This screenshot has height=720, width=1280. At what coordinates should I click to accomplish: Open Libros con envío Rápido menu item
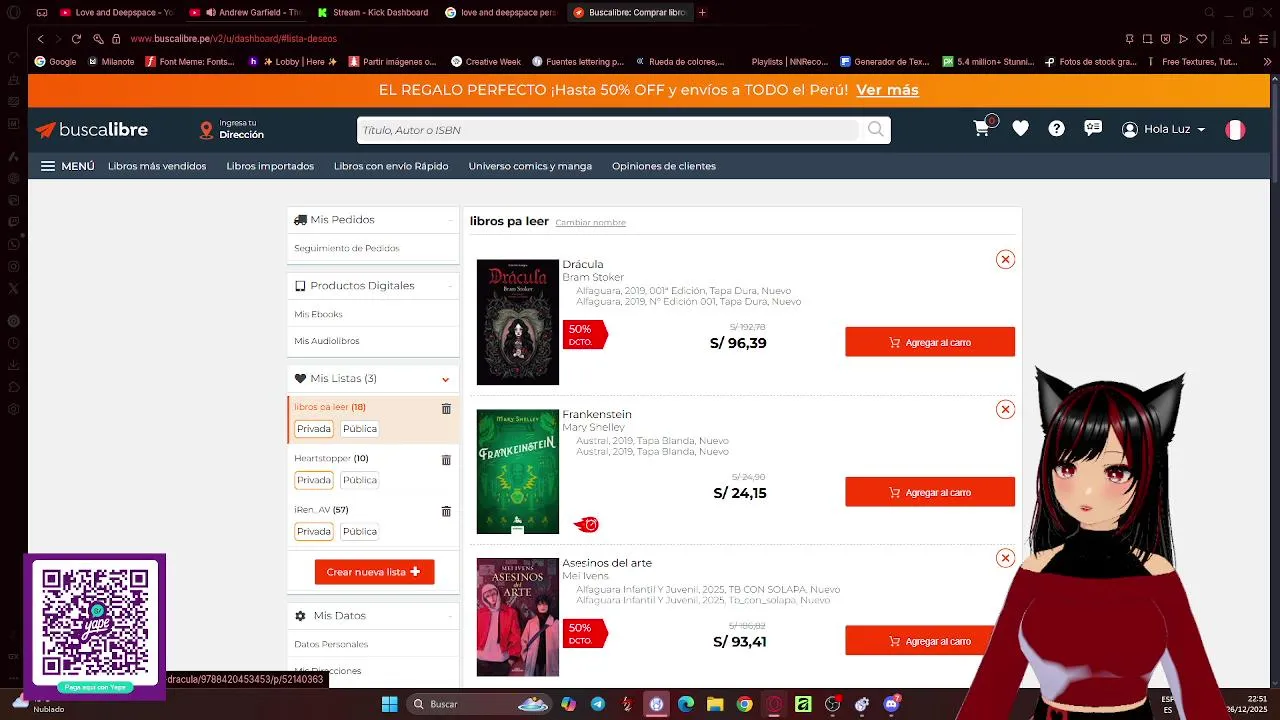pyautogui.click(x=391, y=166)
